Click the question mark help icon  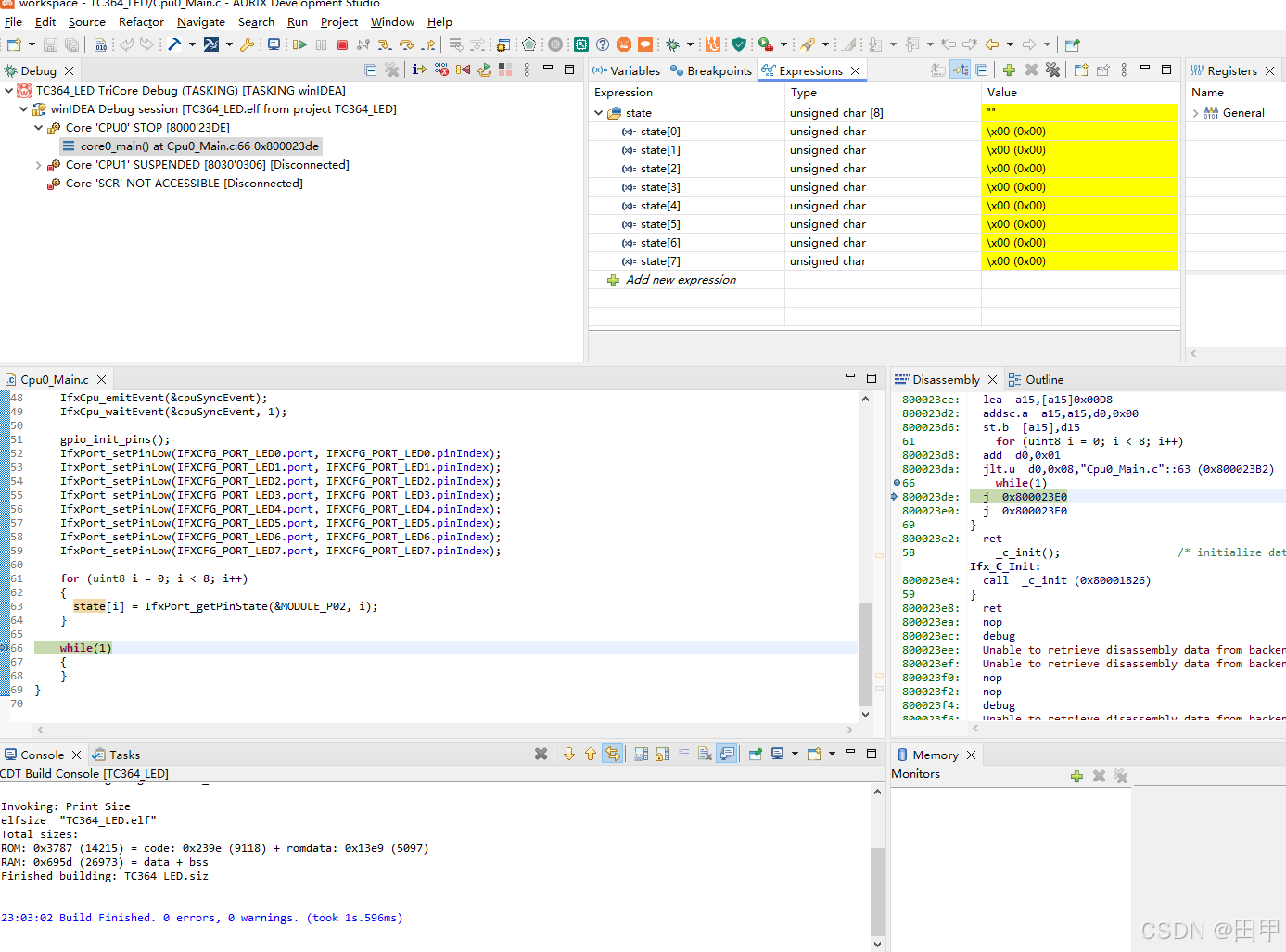(x=603, y=44)
